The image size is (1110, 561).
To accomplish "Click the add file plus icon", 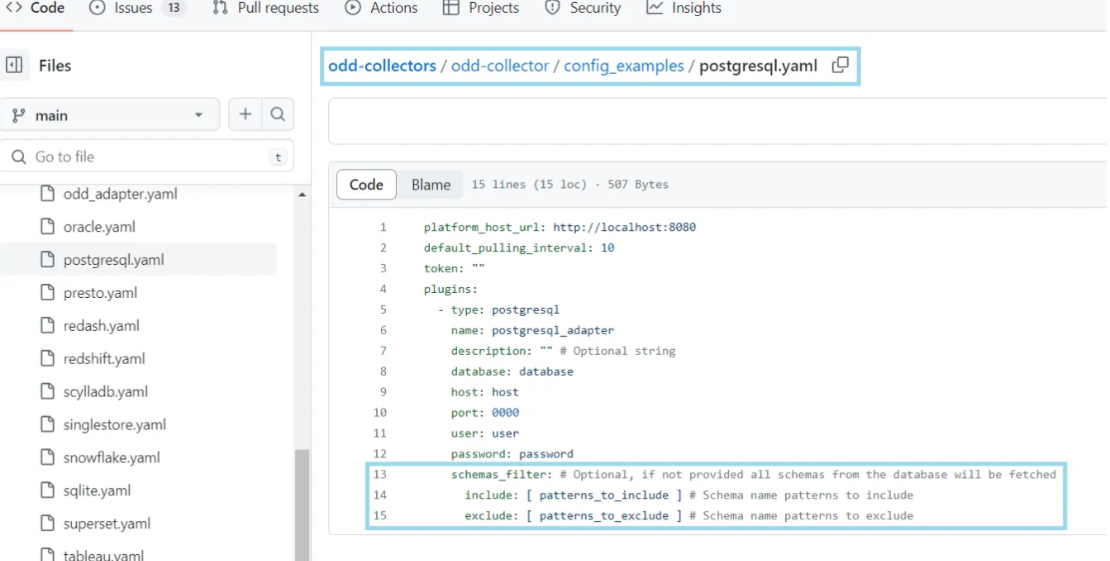I will tap(245, 115).
